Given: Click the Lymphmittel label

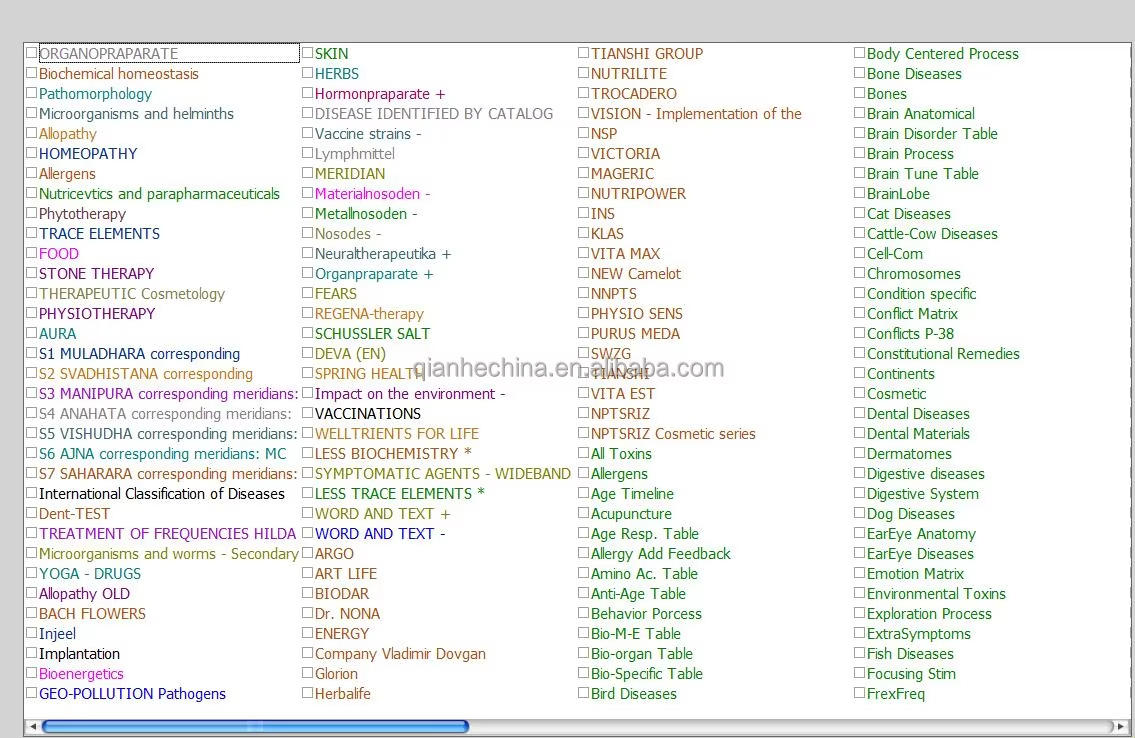Looking at the screenshot, I should coord(355,154).
